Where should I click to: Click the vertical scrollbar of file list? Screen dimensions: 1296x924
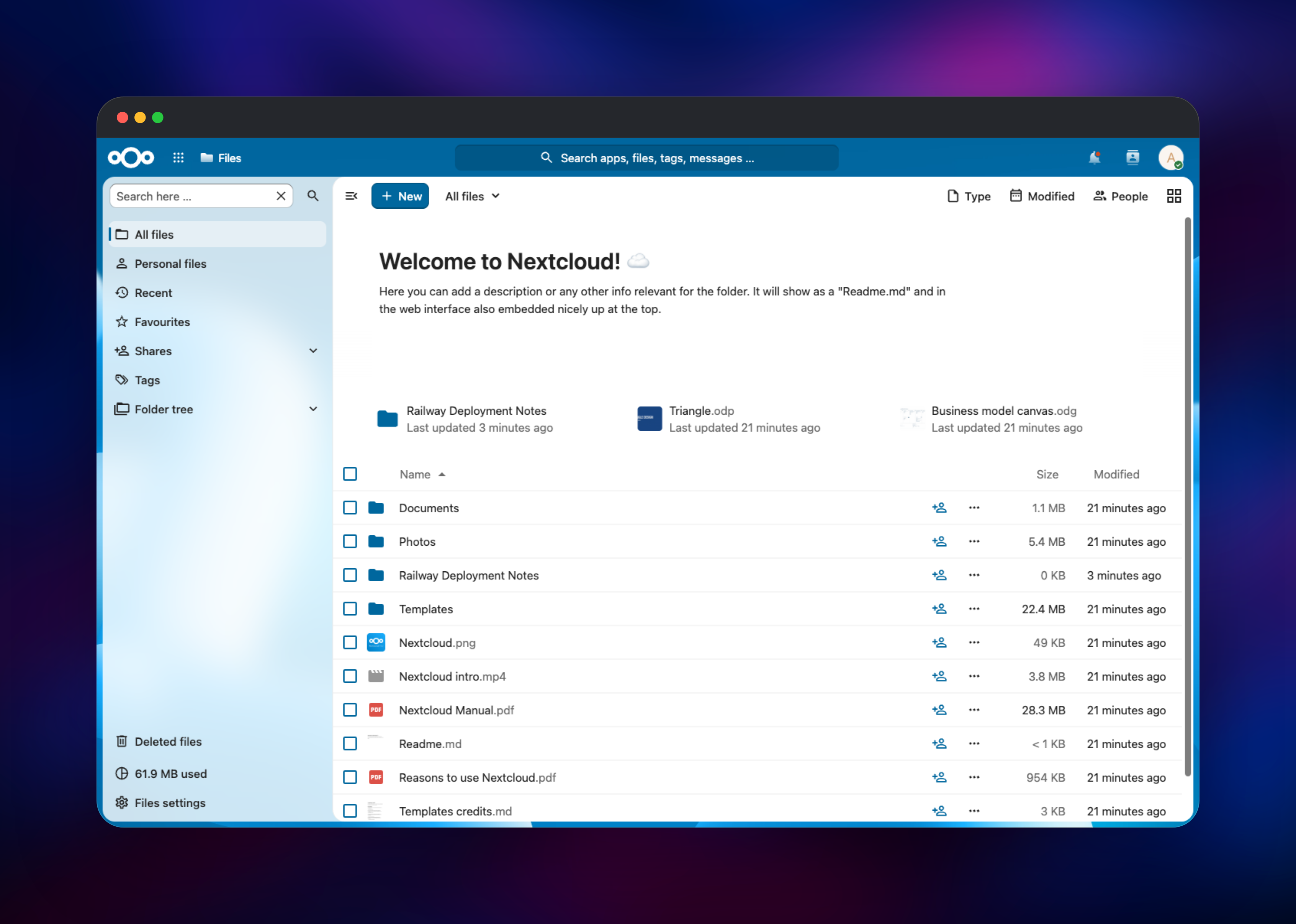[1188, 496]
